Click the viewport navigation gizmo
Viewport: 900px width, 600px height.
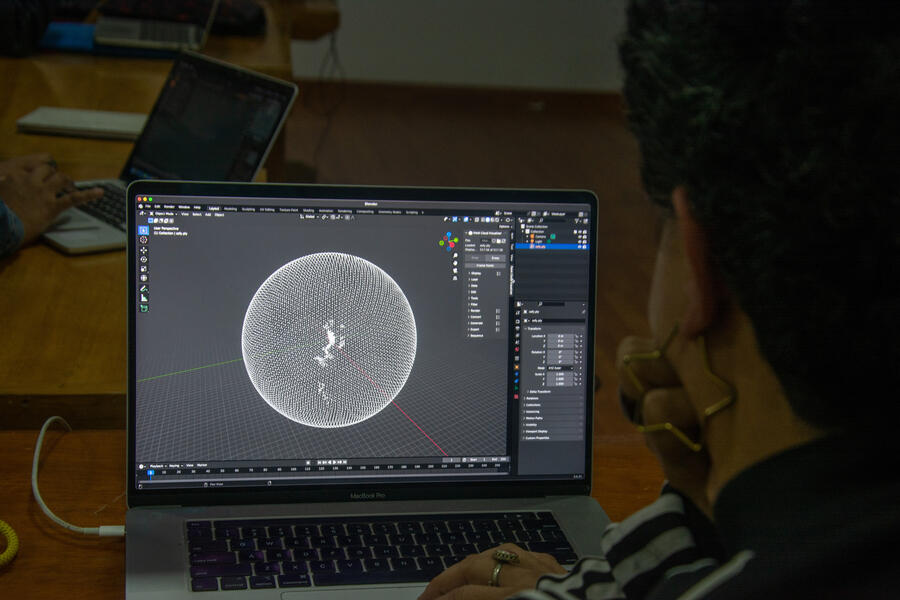click(x=449, y=242)
